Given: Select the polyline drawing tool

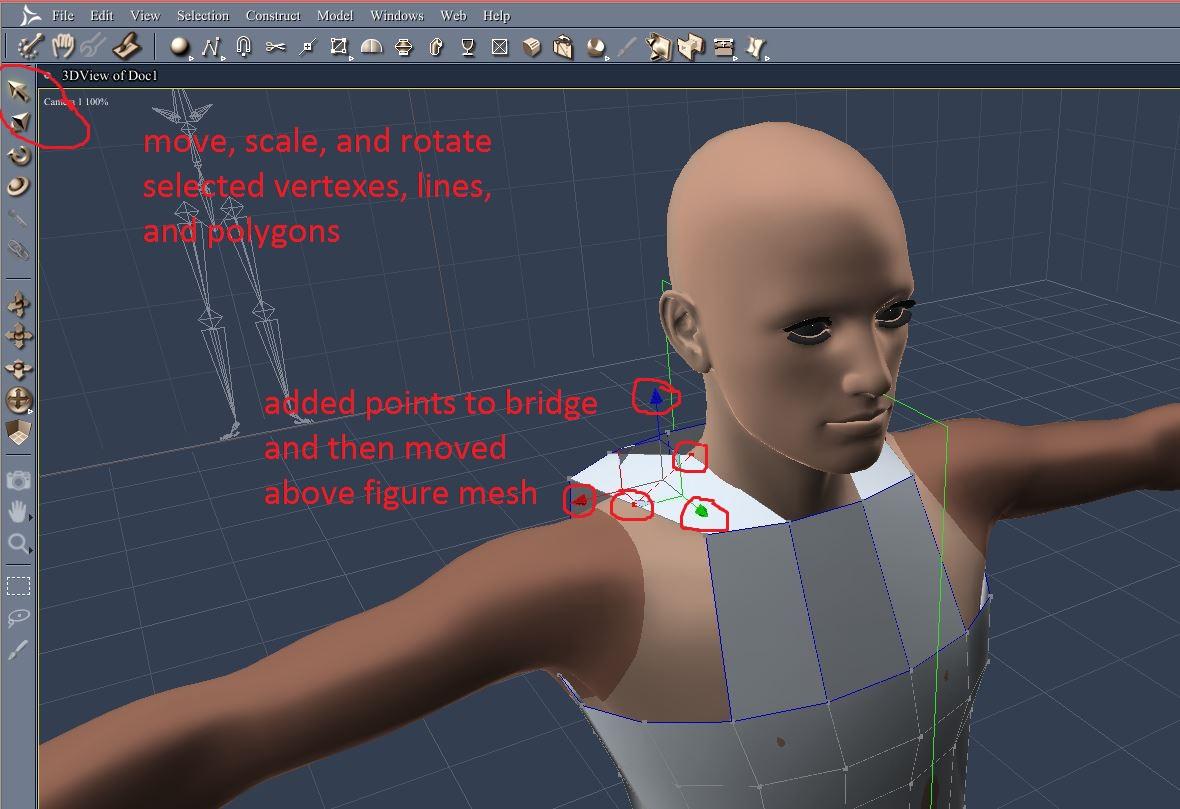Looking at the screenshot, I should [211, 47].
